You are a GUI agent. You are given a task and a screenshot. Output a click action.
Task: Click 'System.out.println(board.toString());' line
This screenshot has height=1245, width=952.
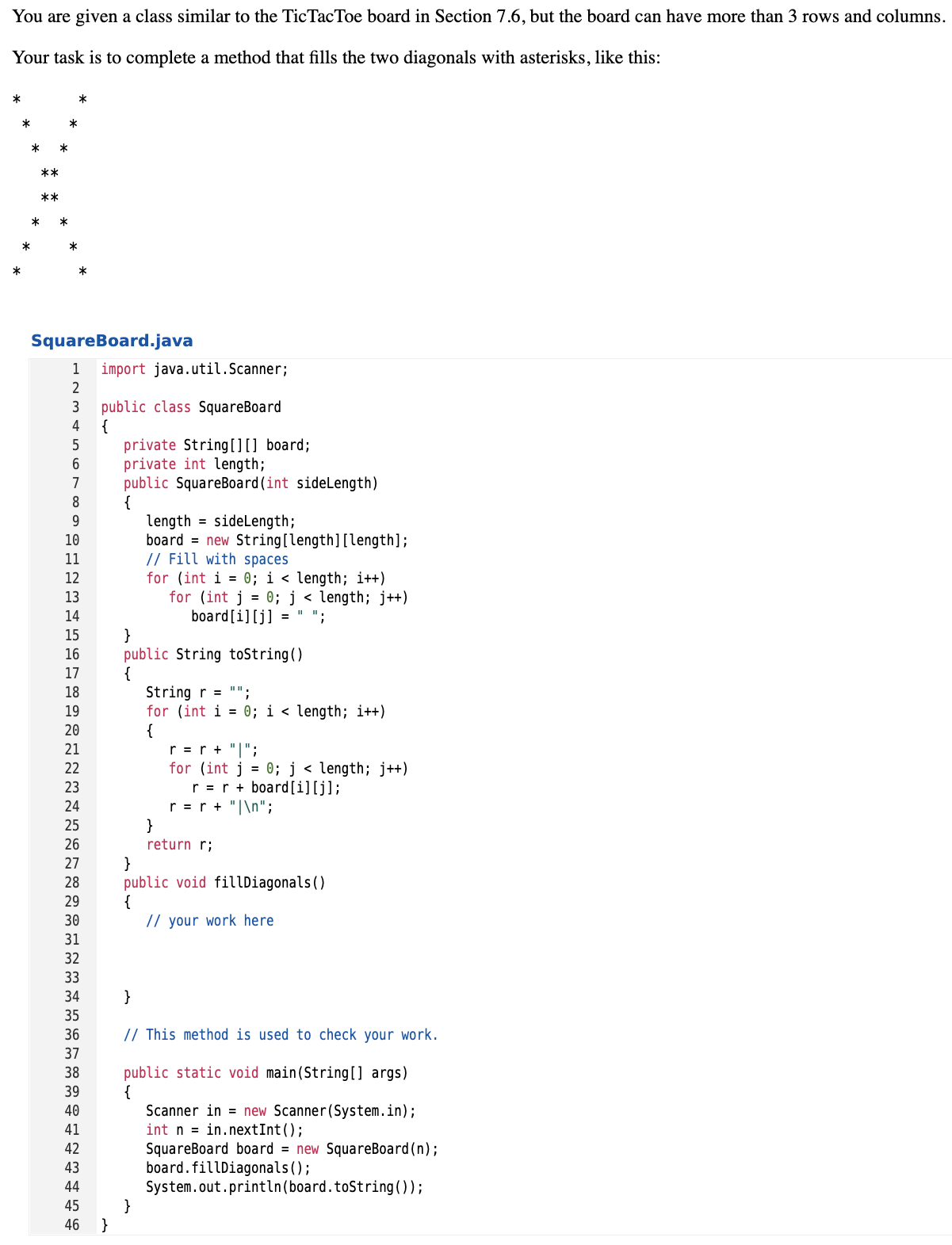coord(285,1187)
